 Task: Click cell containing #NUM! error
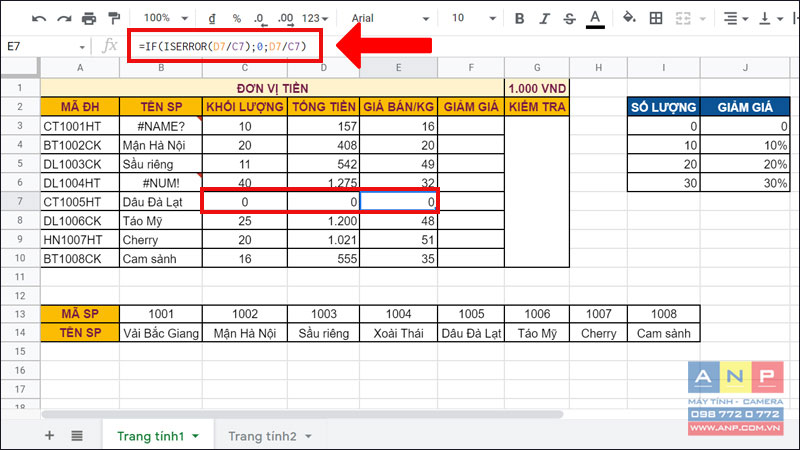pos(161,183)
